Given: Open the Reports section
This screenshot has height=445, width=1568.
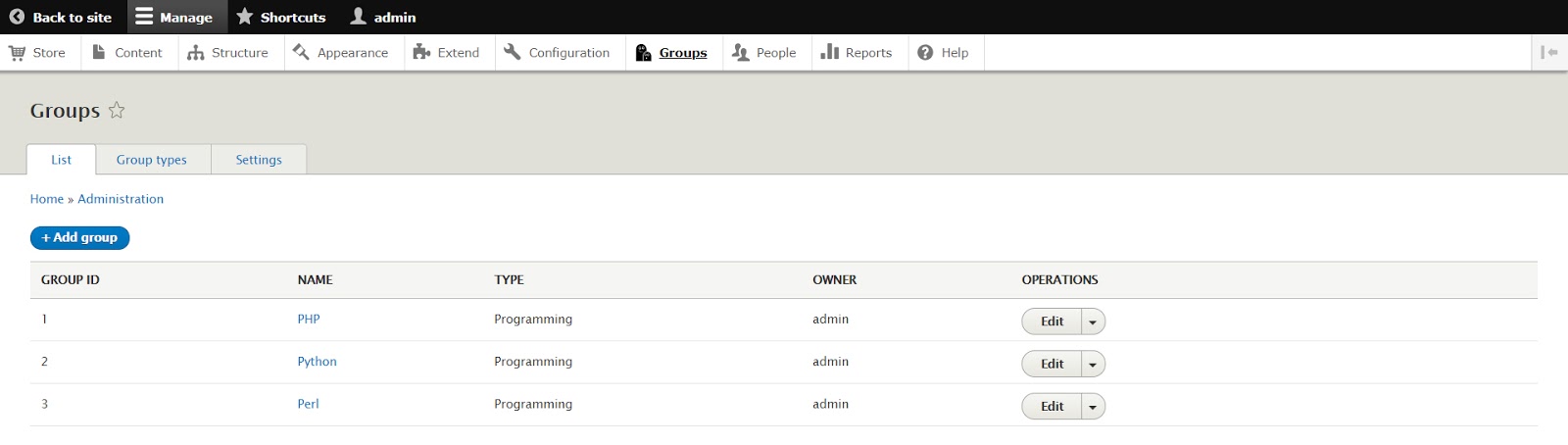Looking at the screenshot, I should [x=857, y=53].
